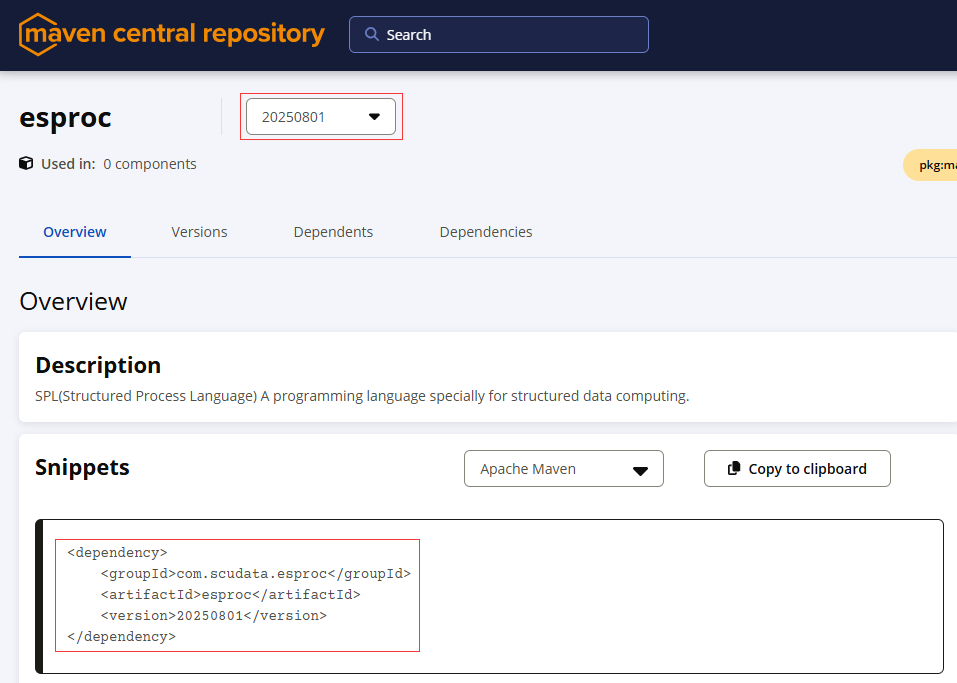Click the magnifier icon in search box
This screenshot has height=683, width=957.
click(x=371, y=34)
